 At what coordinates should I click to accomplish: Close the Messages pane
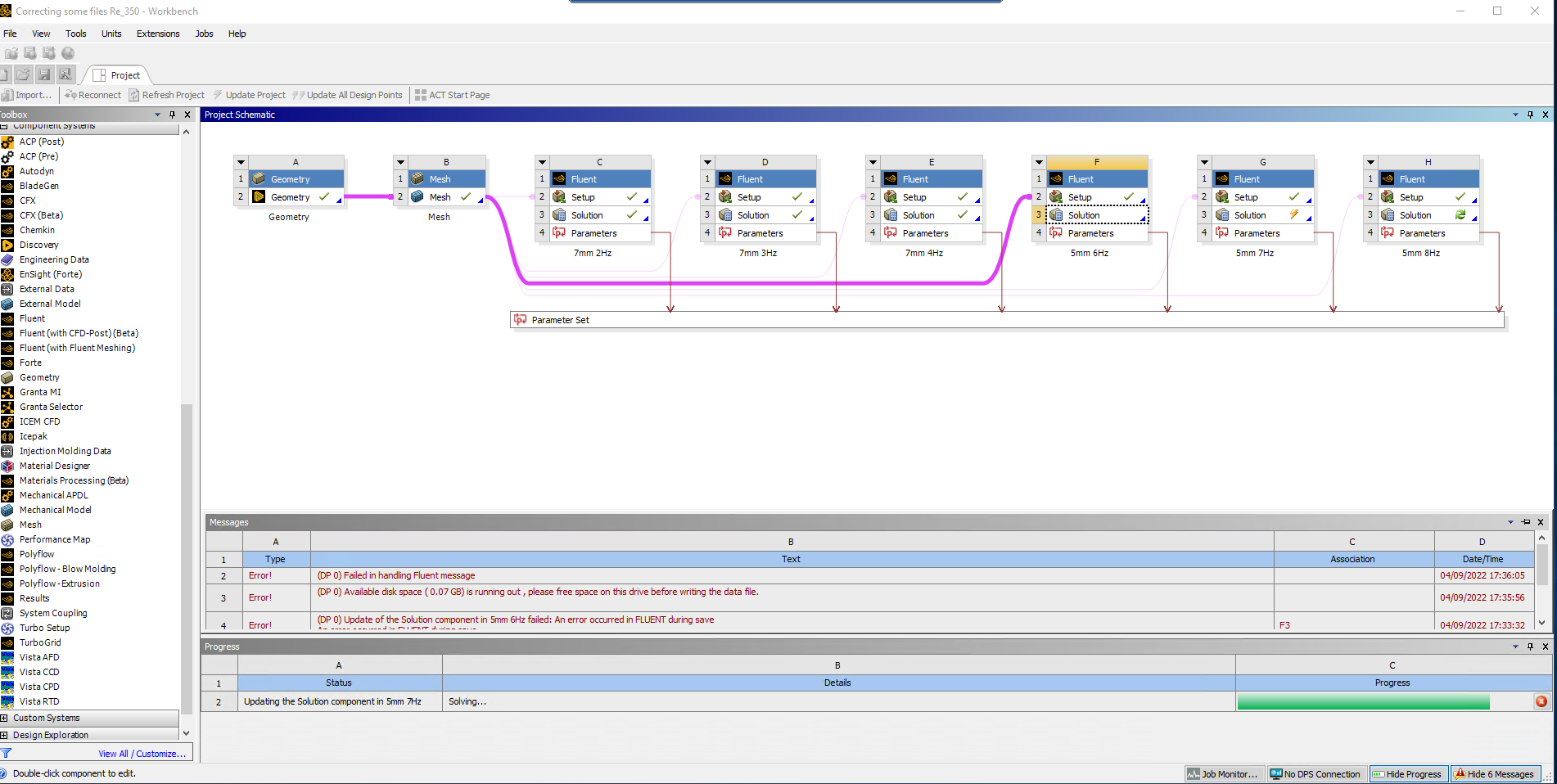(x=1541, y=522)
